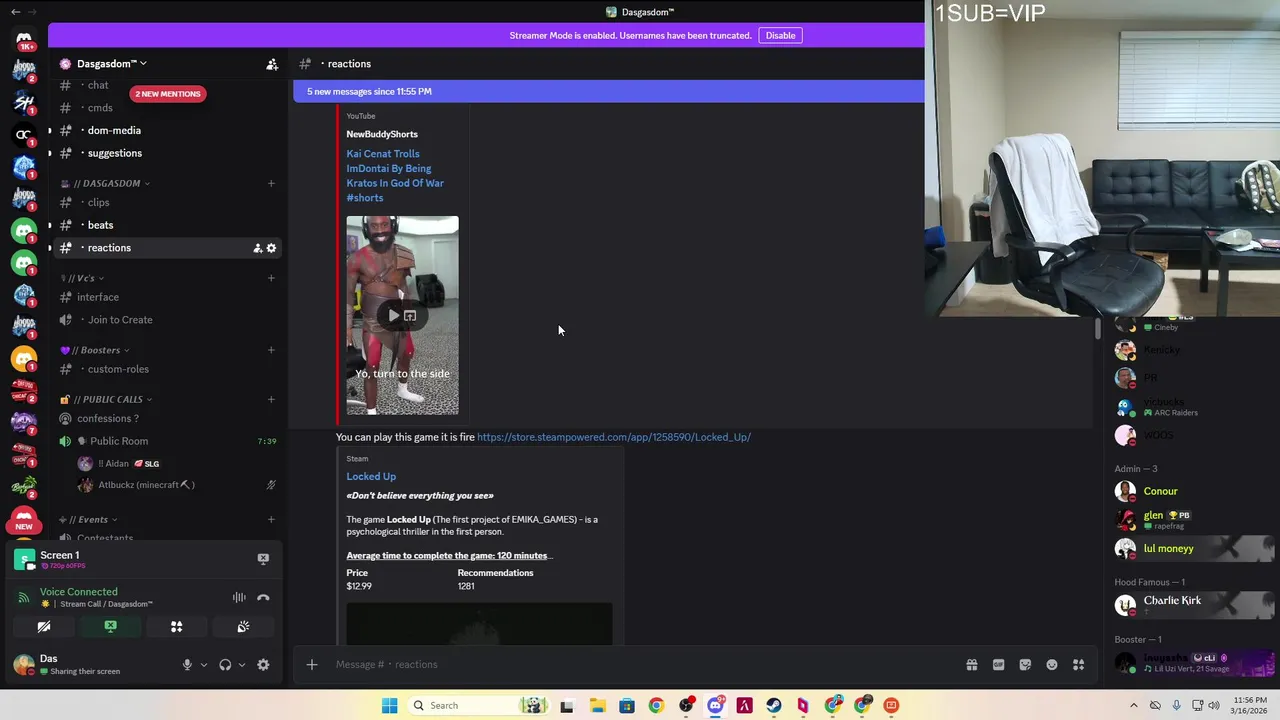The height and width of the screenshot is (720, 1280).
Task: Open the soundboard icon
Action: (x=243, y=627)
